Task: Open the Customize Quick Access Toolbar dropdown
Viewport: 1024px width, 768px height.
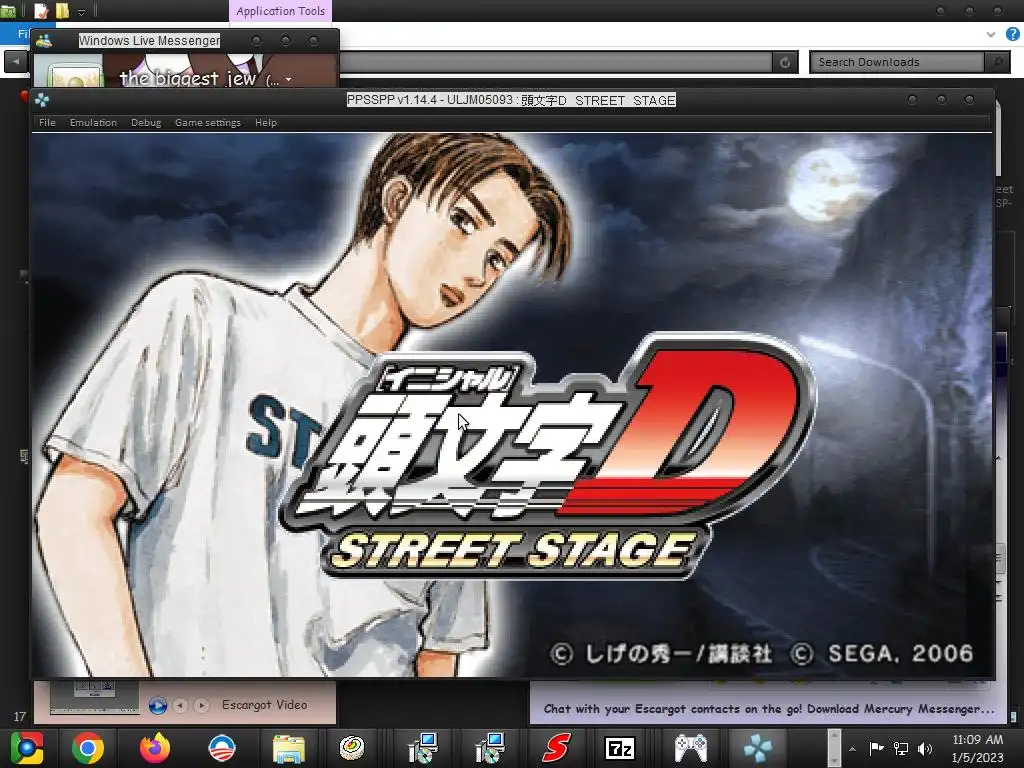Action: click(82, 12)
